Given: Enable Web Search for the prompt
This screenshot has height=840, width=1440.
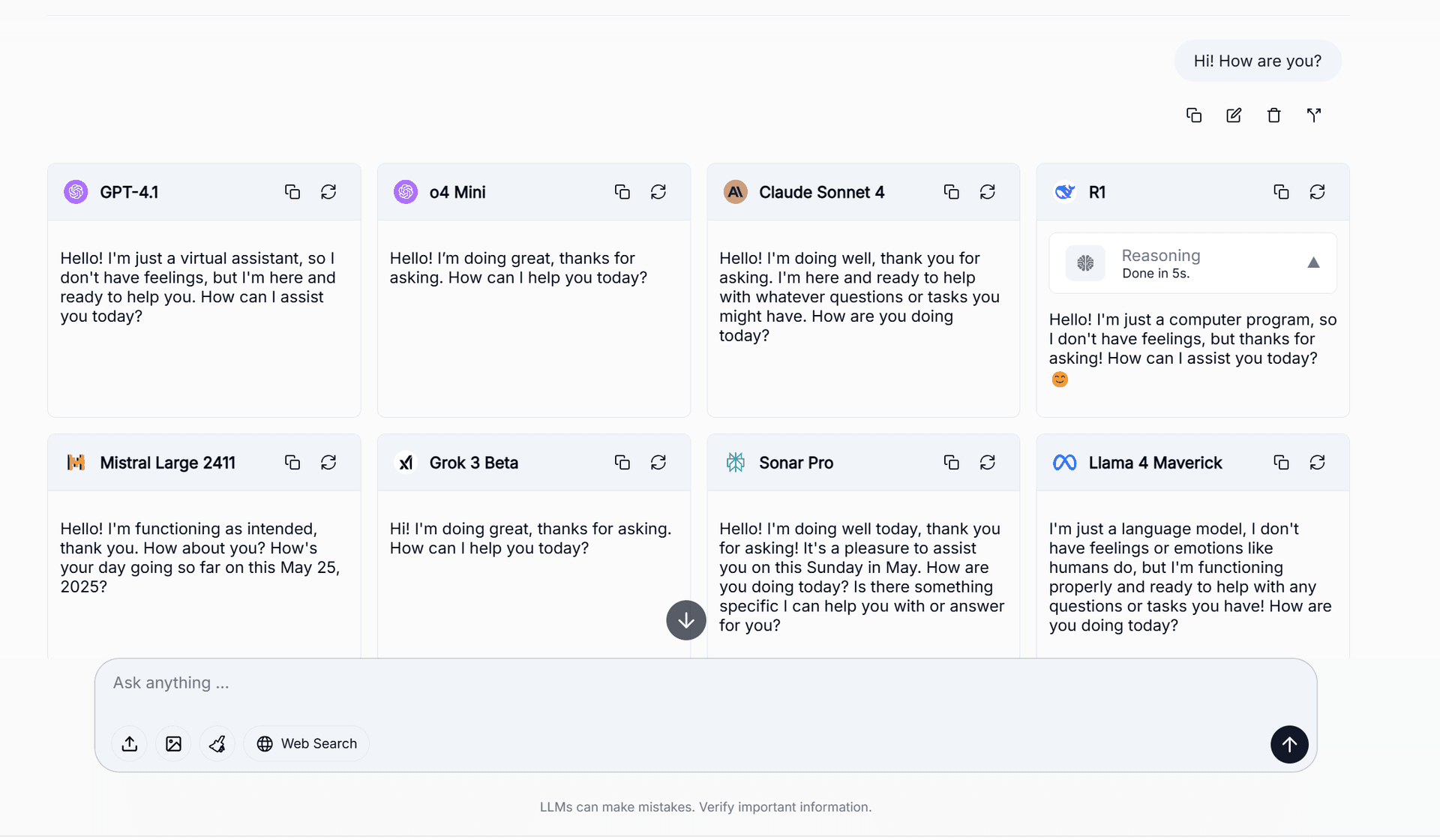Looking at the screenshot, I should tap(306, 743).
